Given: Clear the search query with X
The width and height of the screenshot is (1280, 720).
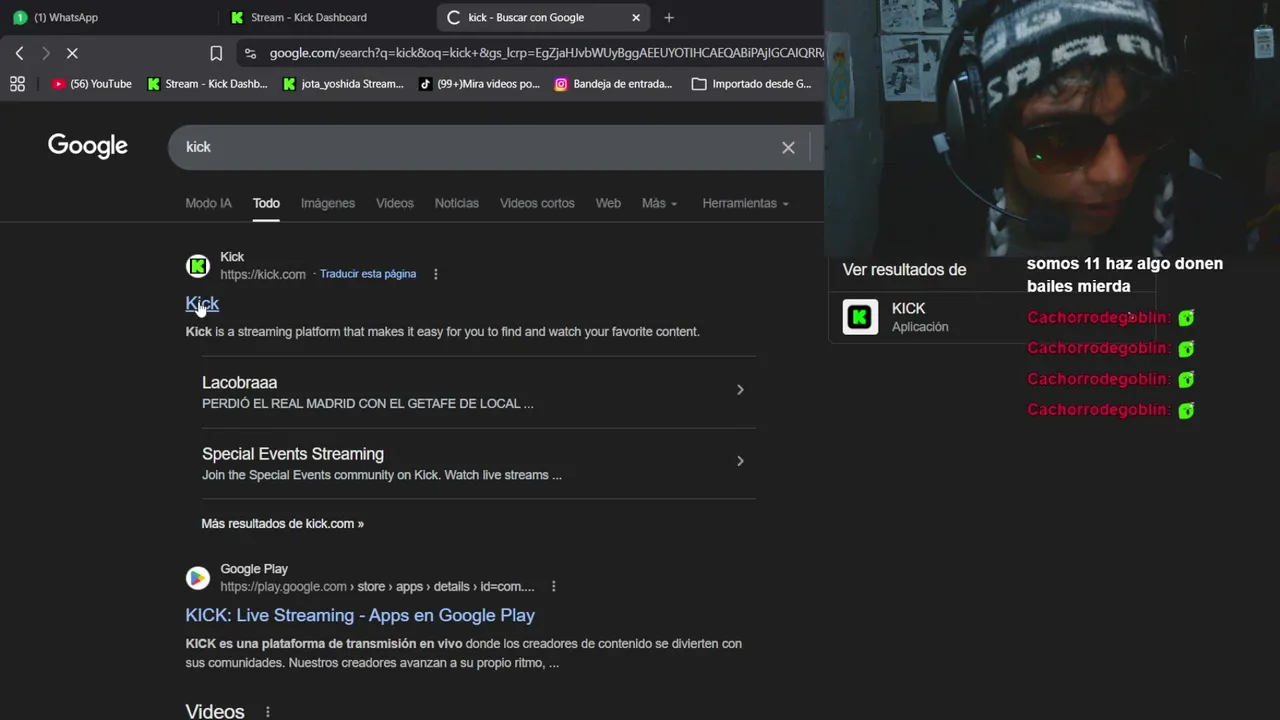Looking at the screenshot, I should [x=788, y=147].
